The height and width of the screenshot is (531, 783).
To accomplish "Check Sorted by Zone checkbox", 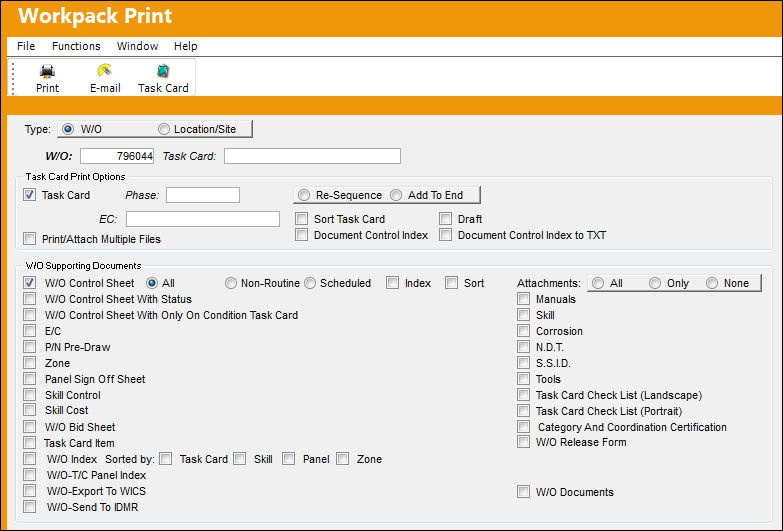I will [x=343, y=459].
